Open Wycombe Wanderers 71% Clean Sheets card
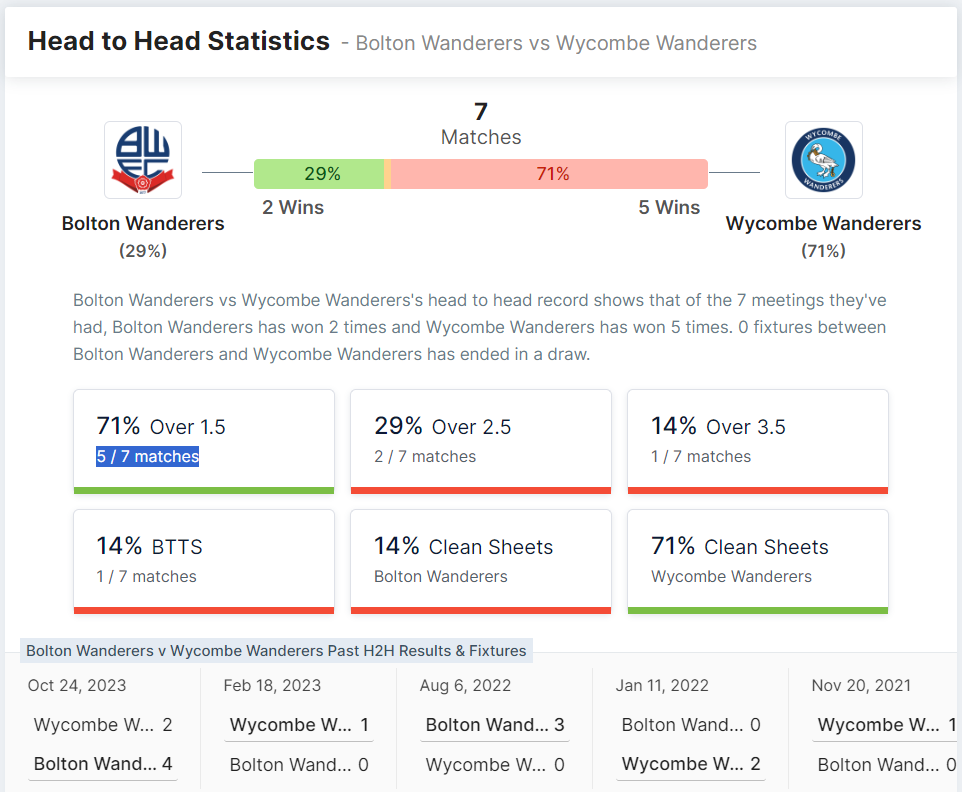The image size is (962, 792). click(x=758, y=562)
